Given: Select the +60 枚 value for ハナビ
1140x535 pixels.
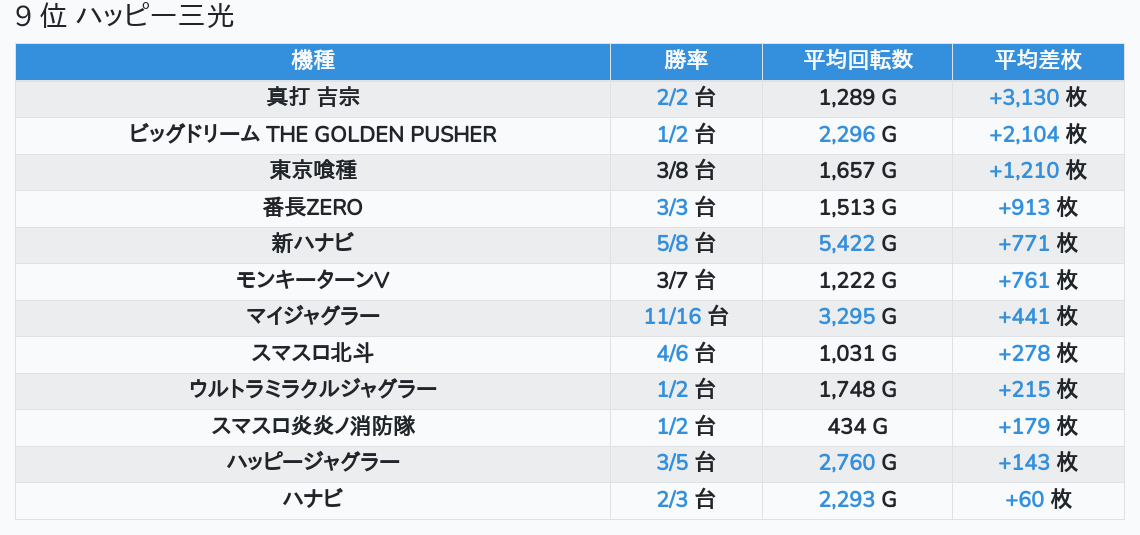Looking at the screenshot, I should pyautogui.click(x=1037, y=499).
